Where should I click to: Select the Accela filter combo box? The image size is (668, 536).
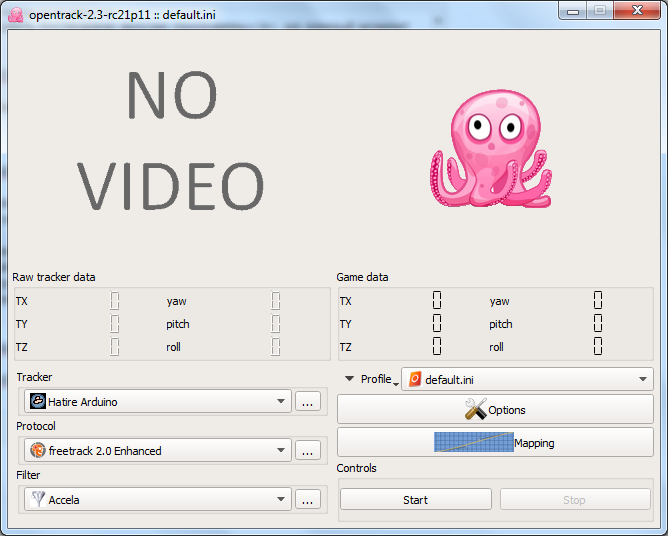(158, 499)
